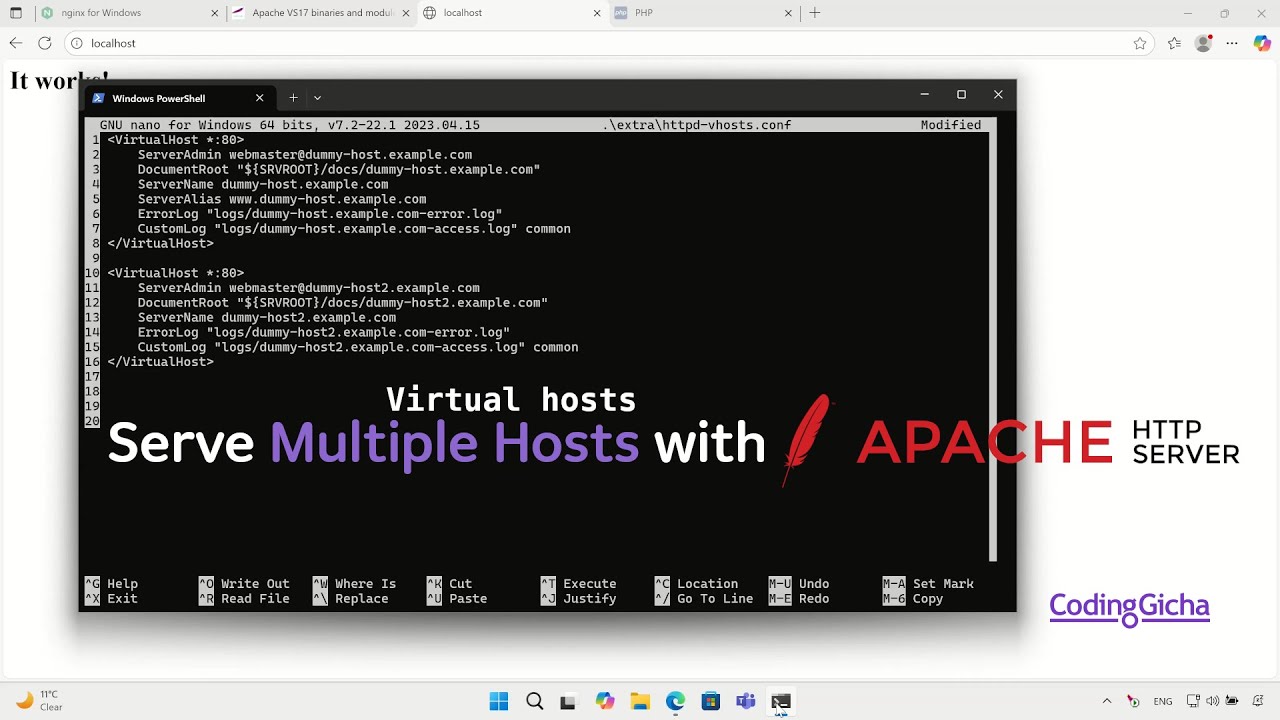Viewport: 1280px width, 720px height.
Task: Click the ServerAlias www.dummy-host.example.com line
Action: point(282,199)
